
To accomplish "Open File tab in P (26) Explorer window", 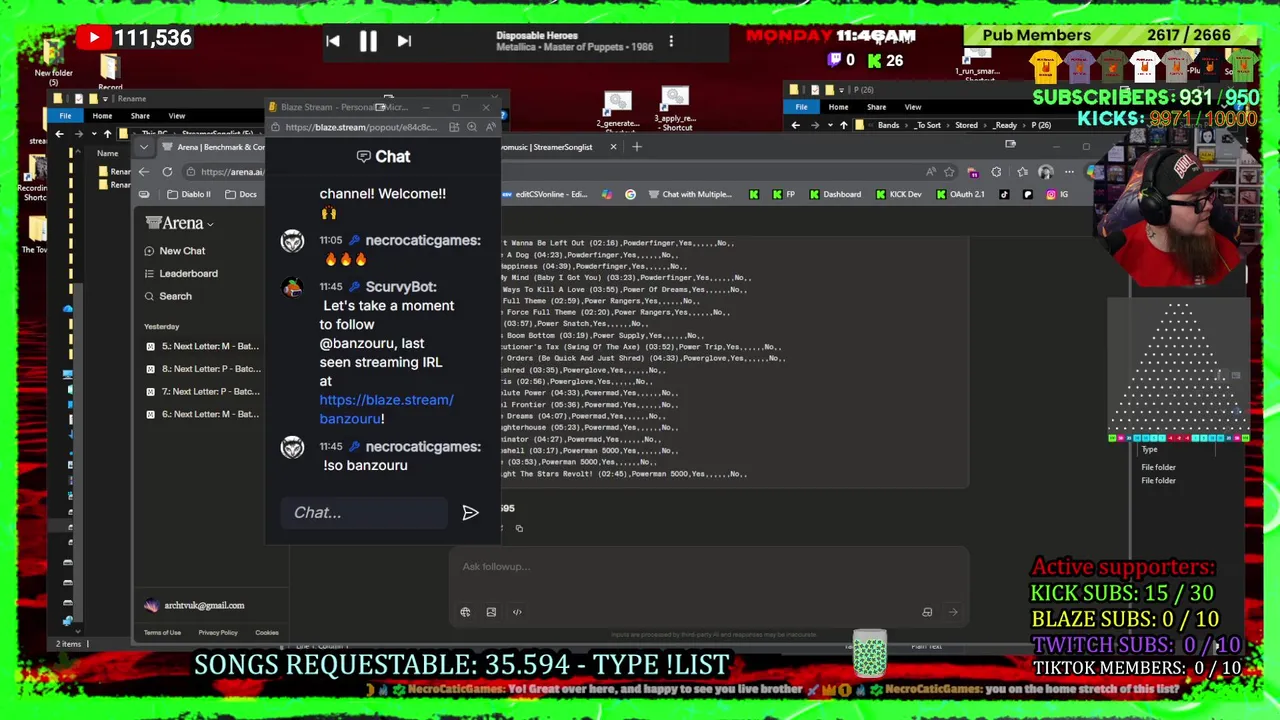I will (801, 107).
